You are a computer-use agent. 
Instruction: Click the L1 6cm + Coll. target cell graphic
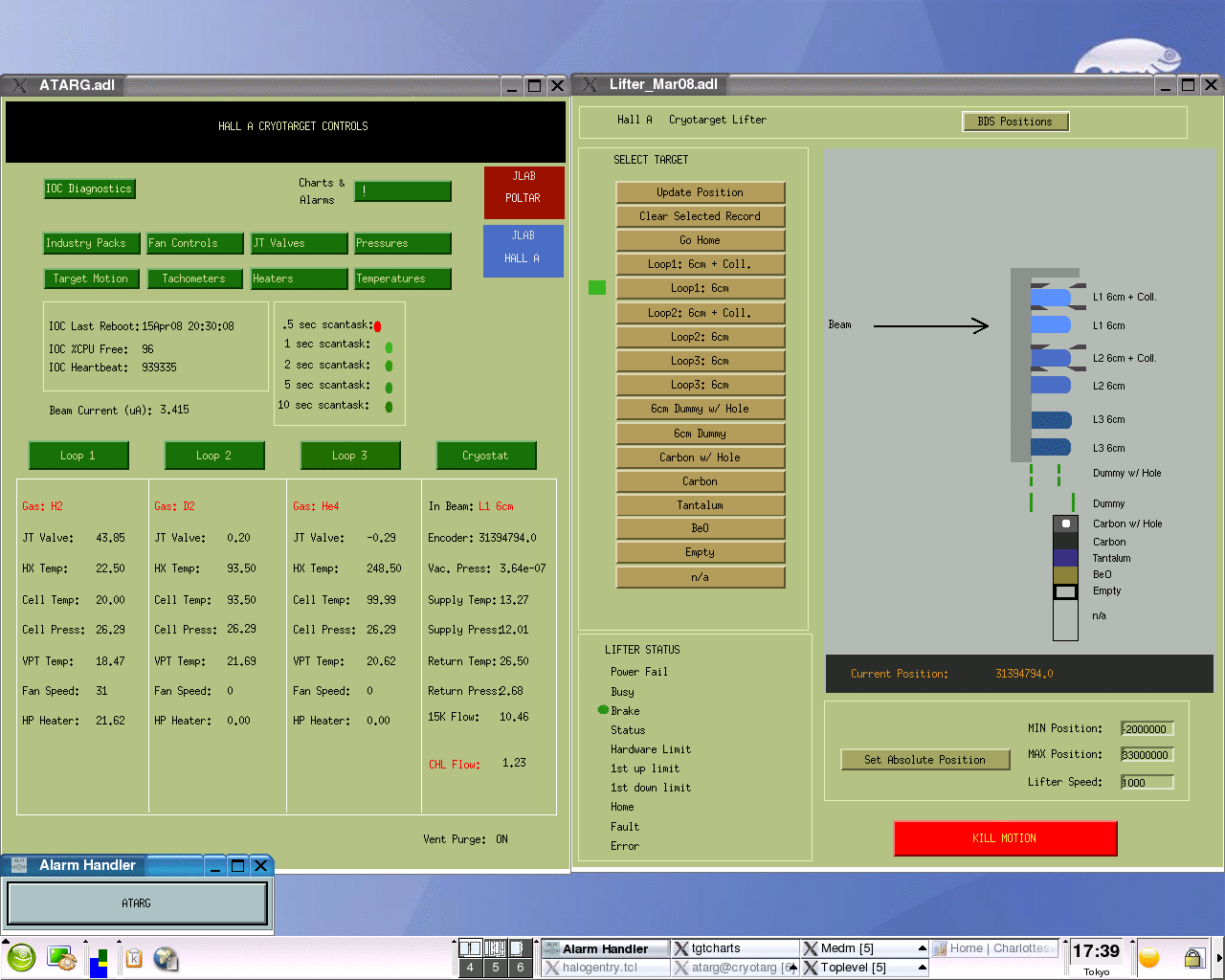pyautogui.click(x=1051, y=298)
